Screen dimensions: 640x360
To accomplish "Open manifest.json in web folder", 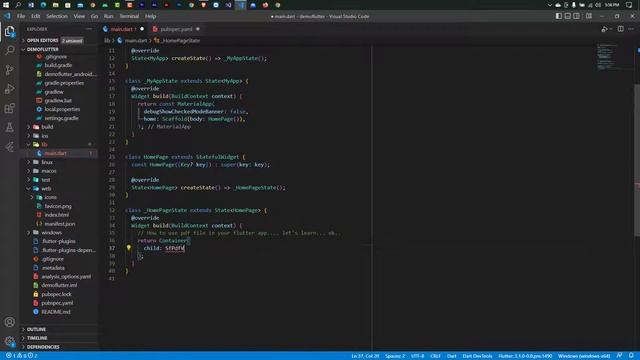I will (x=60, y=224).
